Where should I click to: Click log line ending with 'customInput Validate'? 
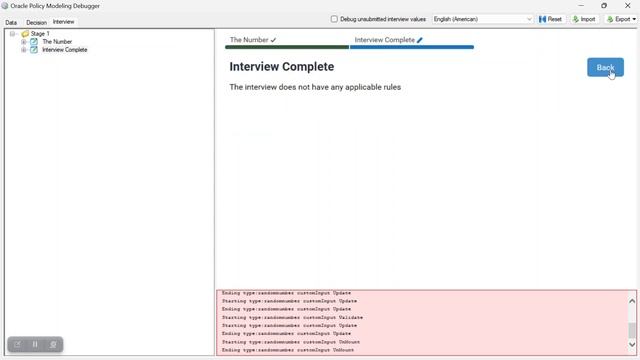[x=292, y=318]
